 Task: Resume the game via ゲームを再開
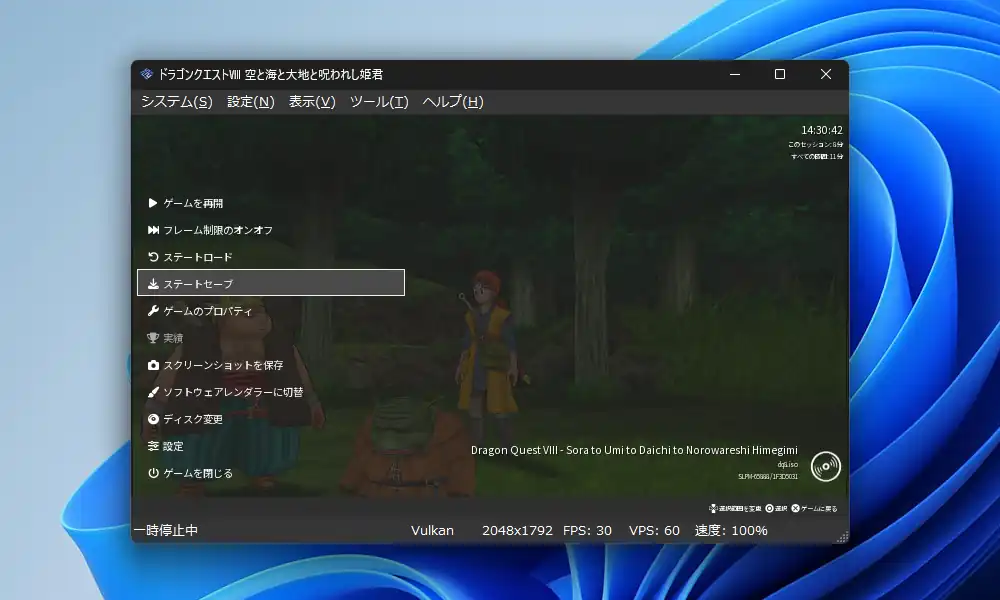(193, 203)
